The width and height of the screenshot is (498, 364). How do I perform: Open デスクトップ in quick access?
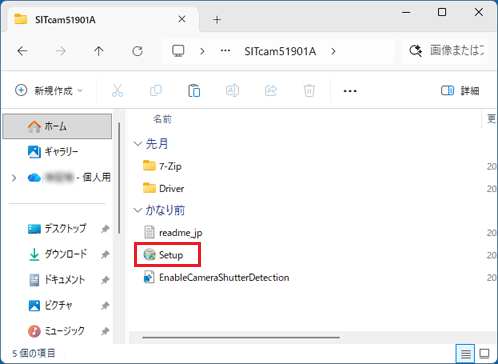click(x=57, y=229)
